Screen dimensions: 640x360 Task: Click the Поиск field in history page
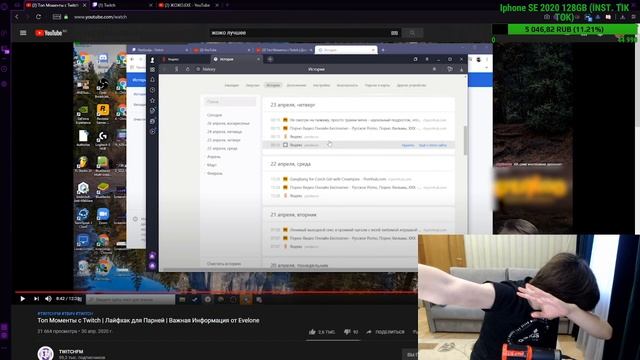click(230, 102)
